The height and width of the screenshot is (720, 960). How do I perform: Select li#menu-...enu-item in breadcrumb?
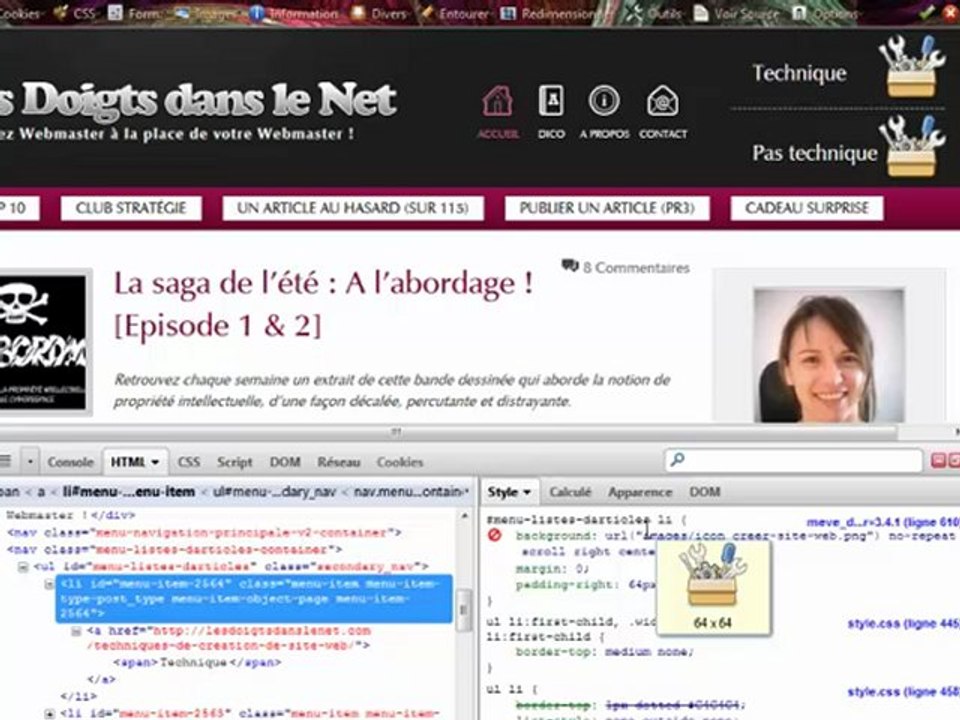[129, 492]
